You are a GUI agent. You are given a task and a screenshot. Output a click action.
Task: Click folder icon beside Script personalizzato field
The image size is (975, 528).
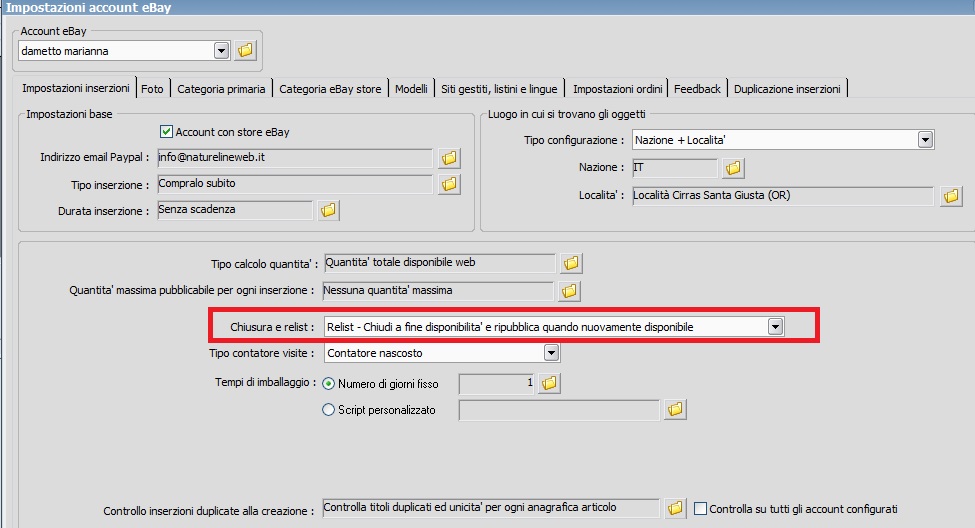675,409
